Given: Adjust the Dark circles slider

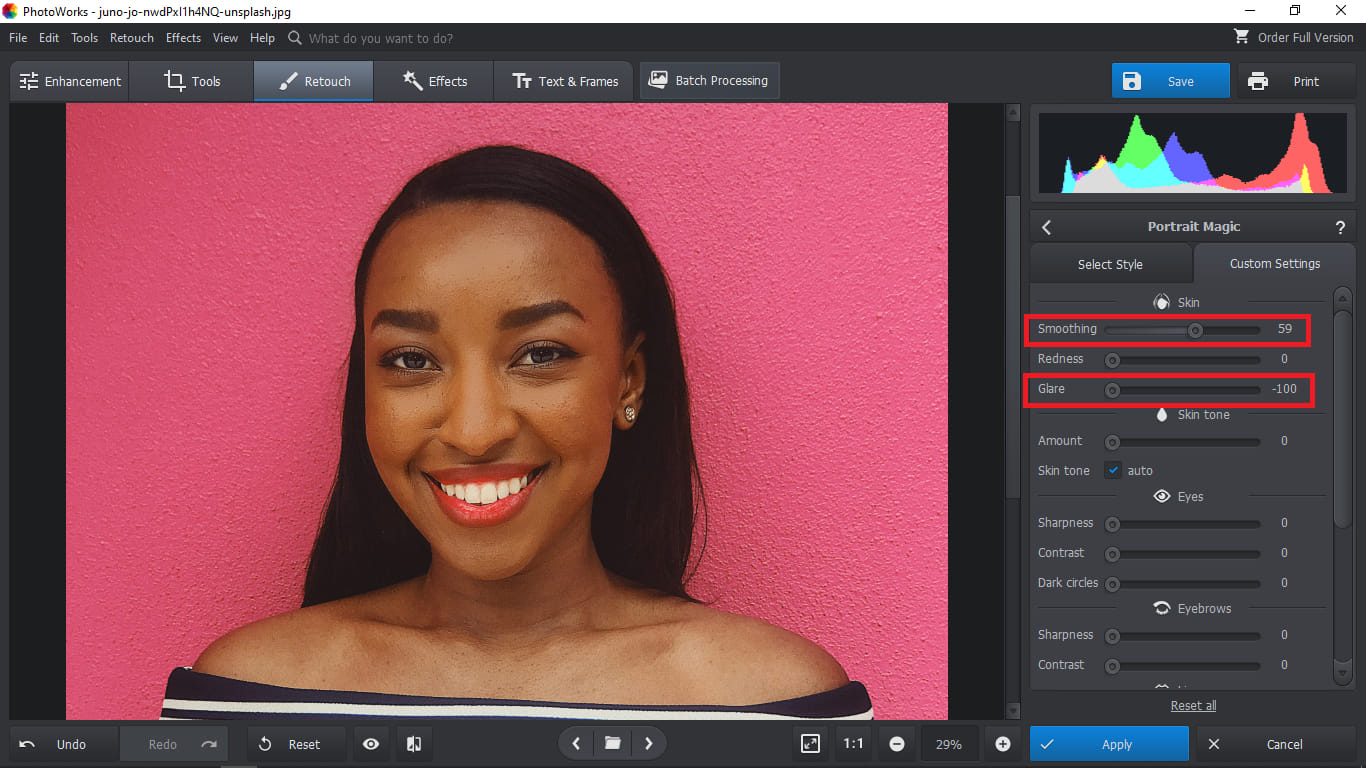Looking at the screenshot, I should click(1183, 583).
